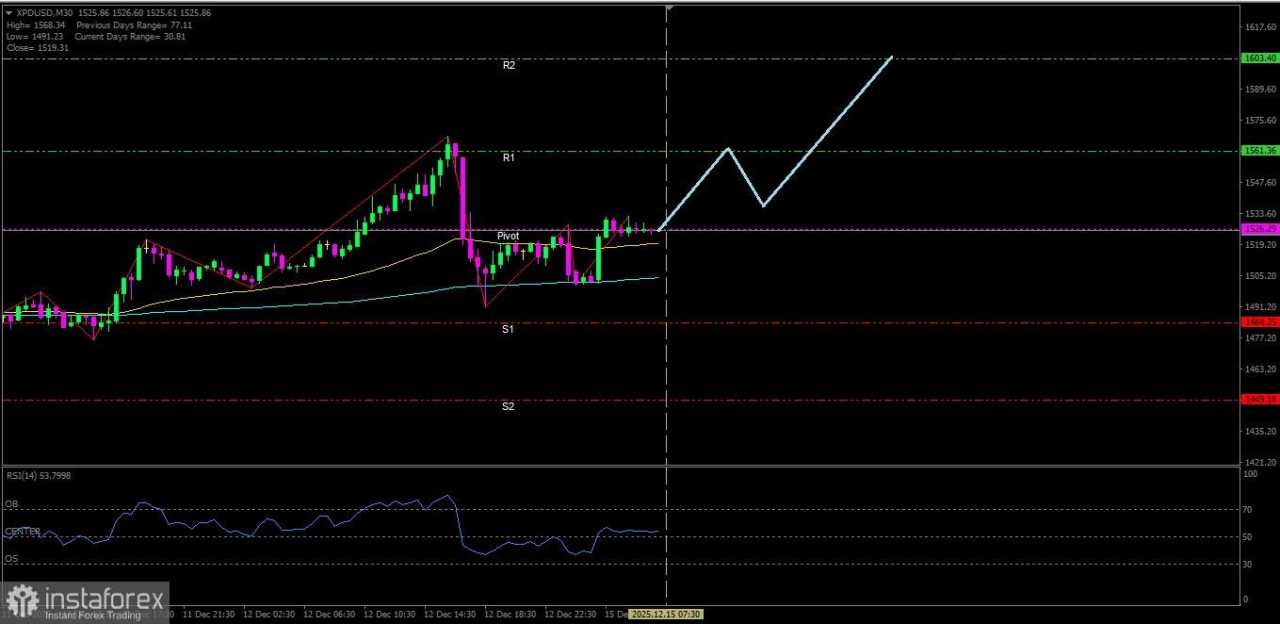
Task: Click the Pivot line label
Action: point(508,235)
